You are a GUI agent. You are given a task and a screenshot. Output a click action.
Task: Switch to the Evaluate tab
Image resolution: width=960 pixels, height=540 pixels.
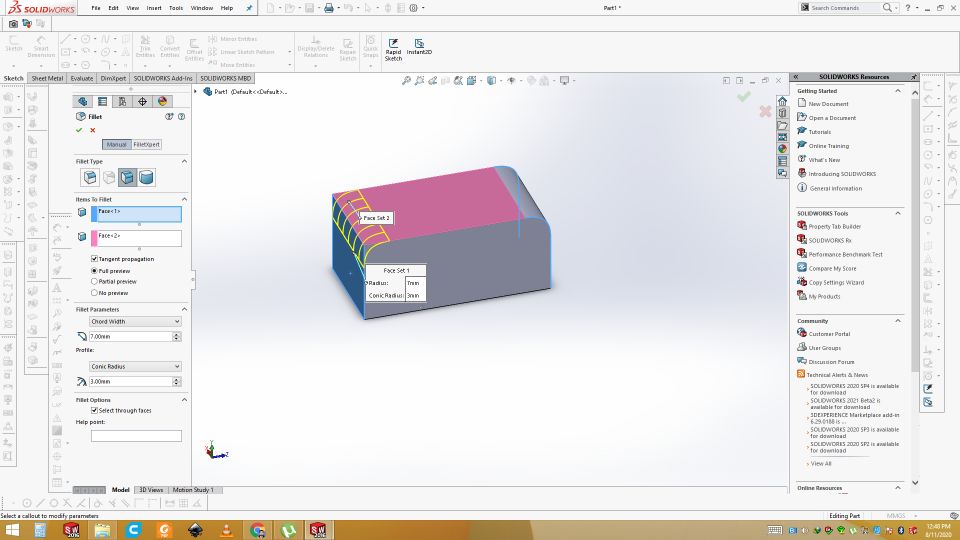pos(82,78)
